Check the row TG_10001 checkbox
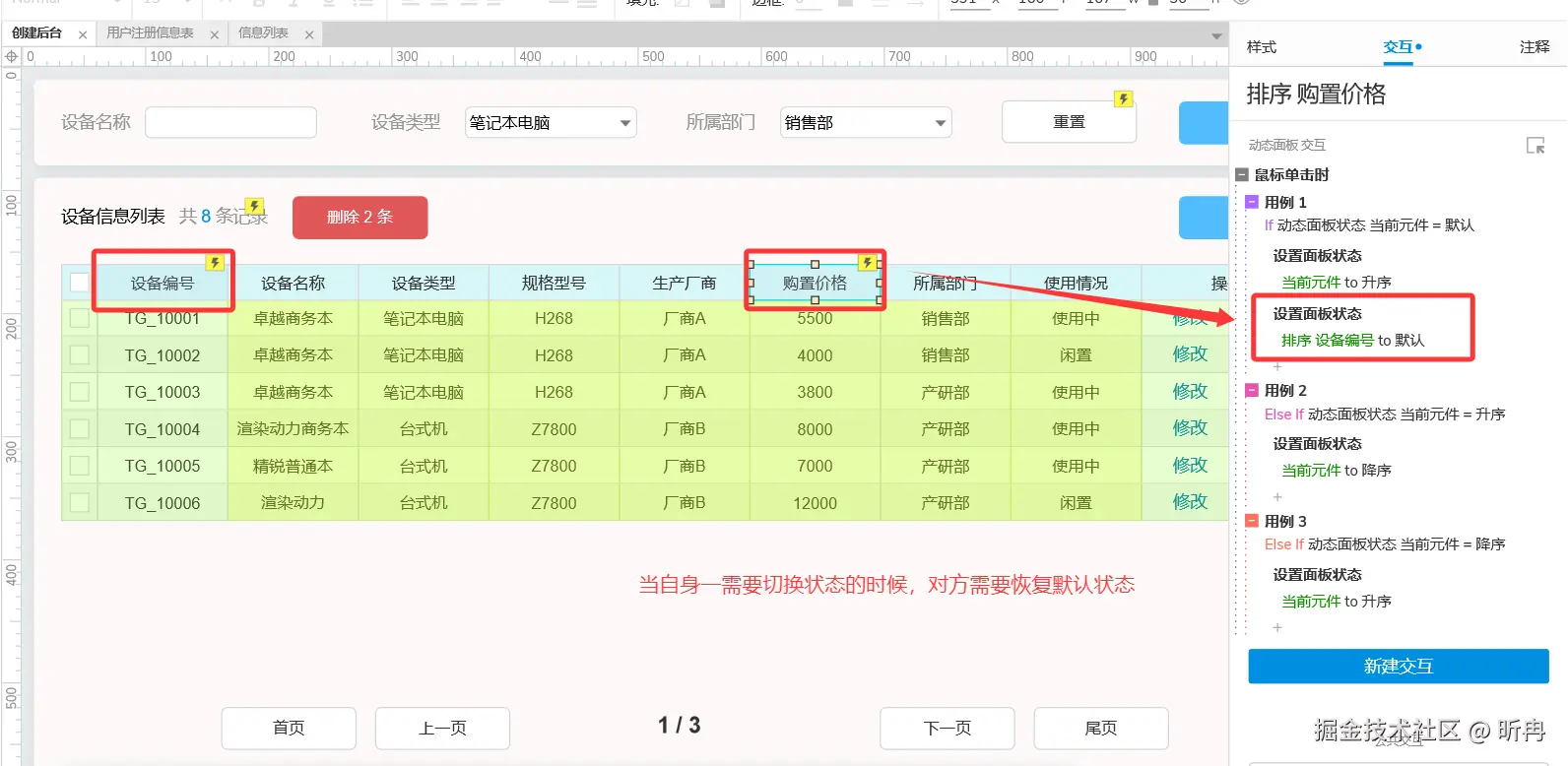 click(80, 318)
